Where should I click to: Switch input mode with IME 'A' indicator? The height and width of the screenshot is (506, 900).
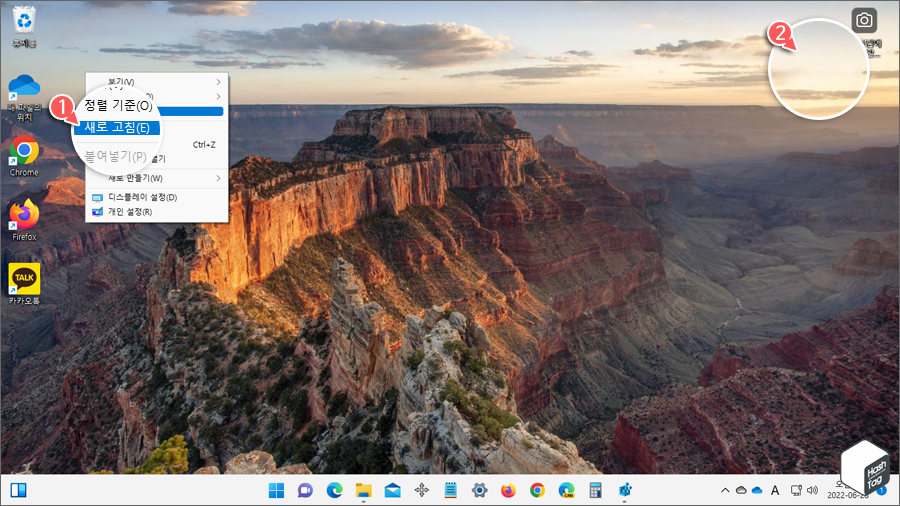775,491
